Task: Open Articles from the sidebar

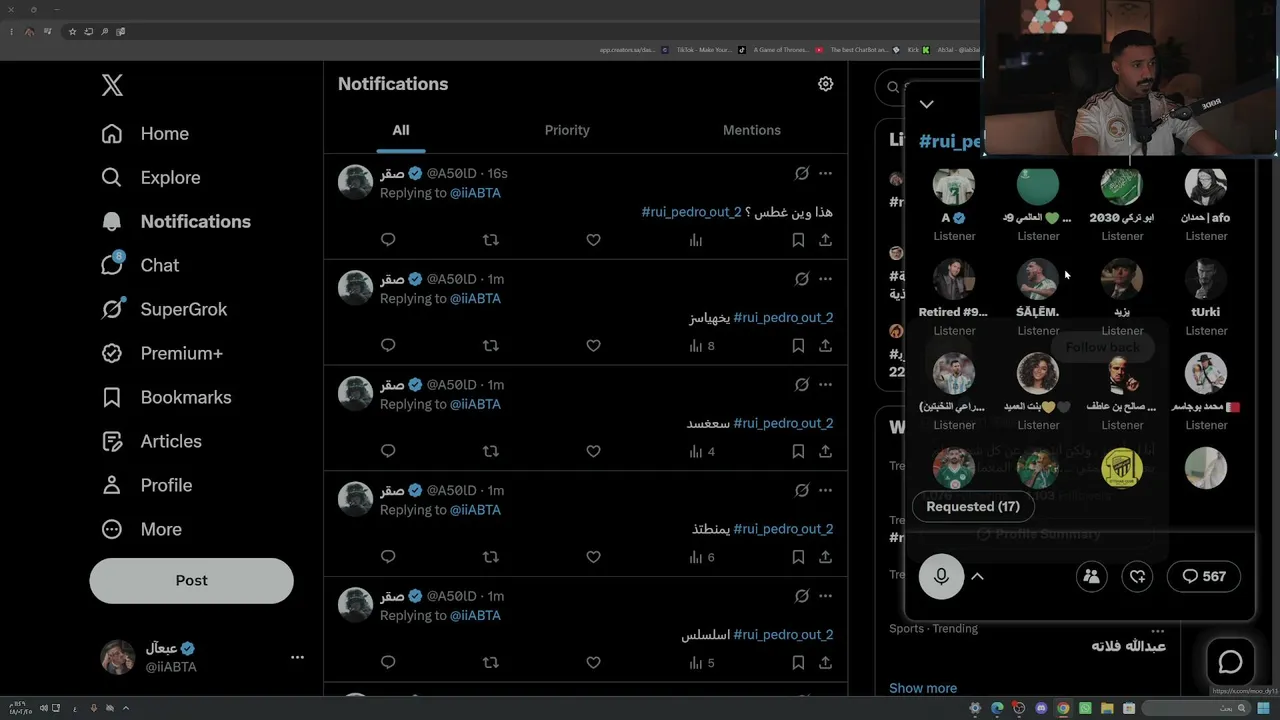Action: (x=151, y=441)
